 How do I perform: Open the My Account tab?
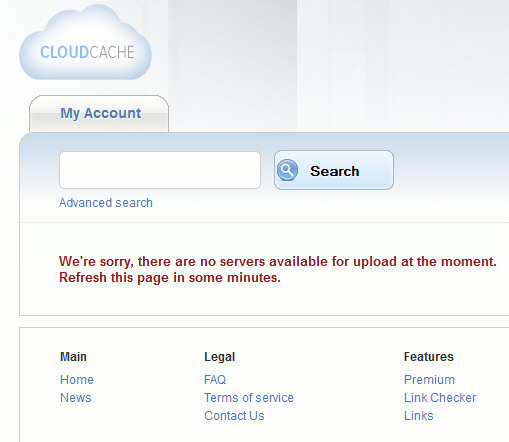coord(99,114)
